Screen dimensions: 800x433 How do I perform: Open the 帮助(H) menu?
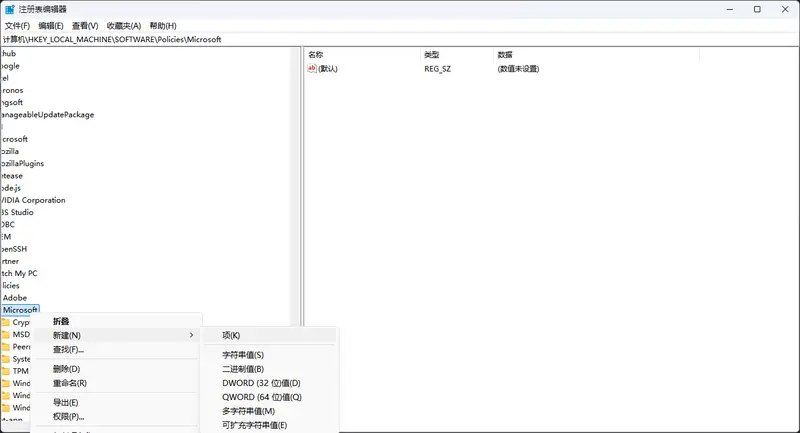tap(163, 26)
